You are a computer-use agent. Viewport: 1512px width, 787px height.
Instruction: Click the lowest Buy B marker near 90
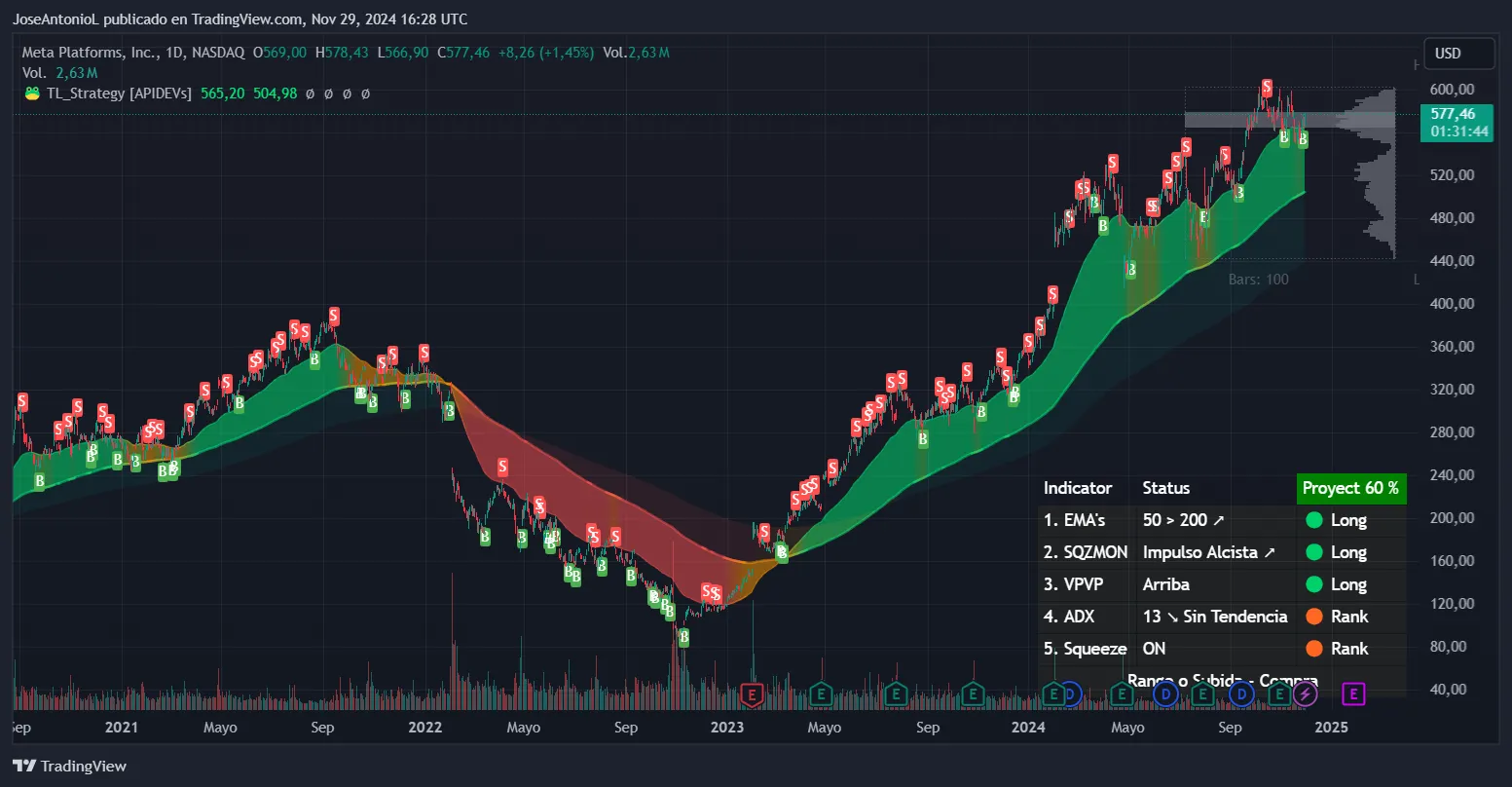click(683, 637)
